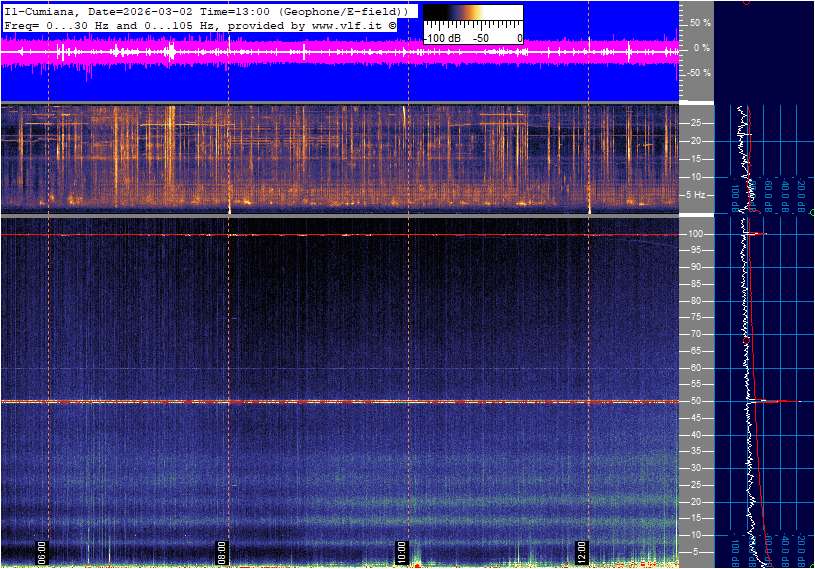Click the pink waveform amplitude strip
This screenshot has width=815, height=569.
340,50
